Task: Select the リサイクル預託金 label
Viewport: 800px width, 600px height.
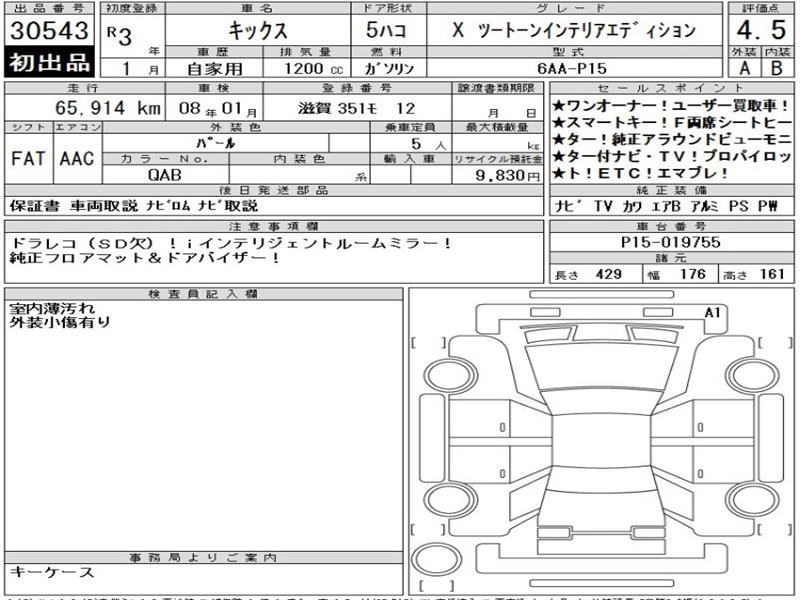Action: (497, 159)
